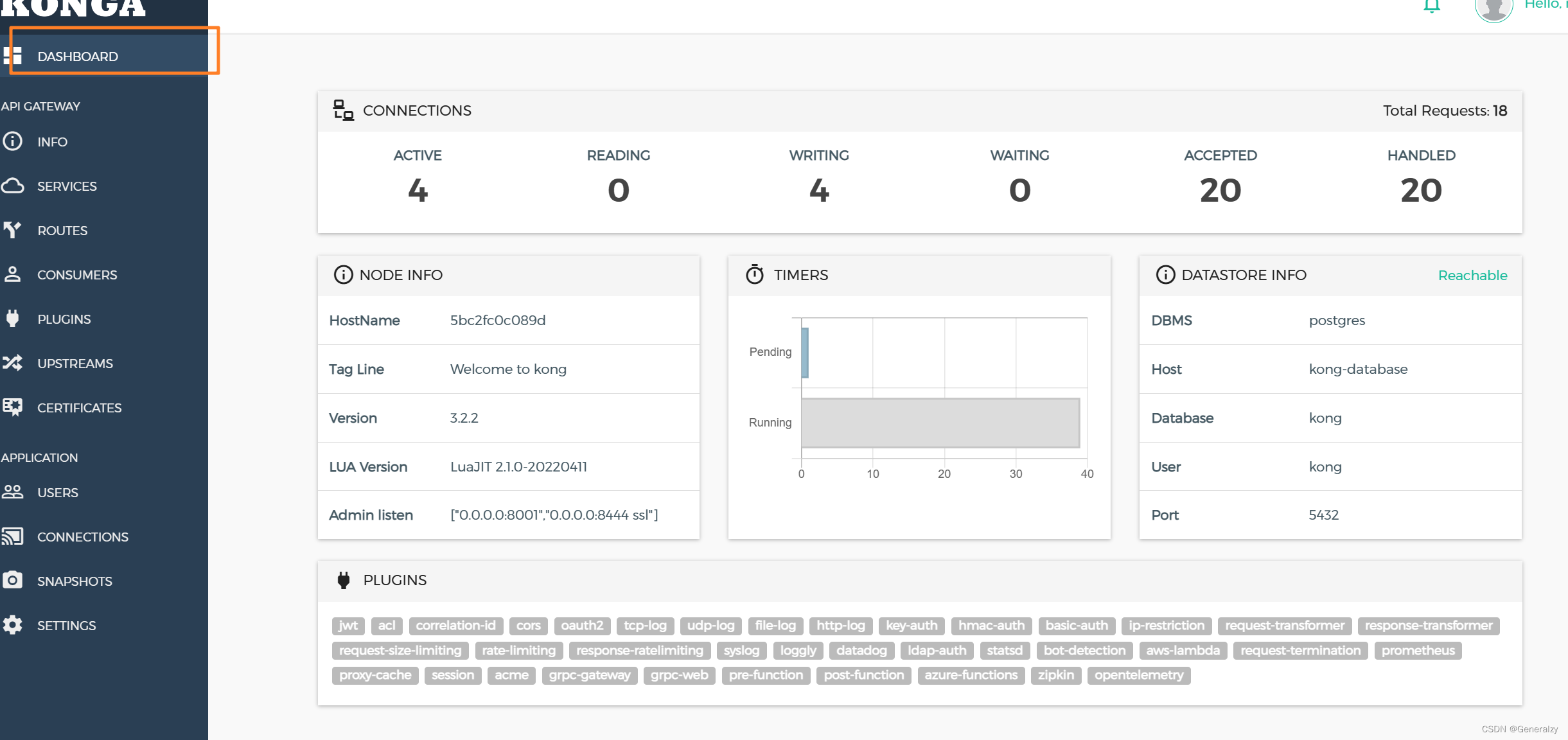This screenshot has height=740, width=1568.
Task: Click the Settings gear icon
Action: (13, 625)
